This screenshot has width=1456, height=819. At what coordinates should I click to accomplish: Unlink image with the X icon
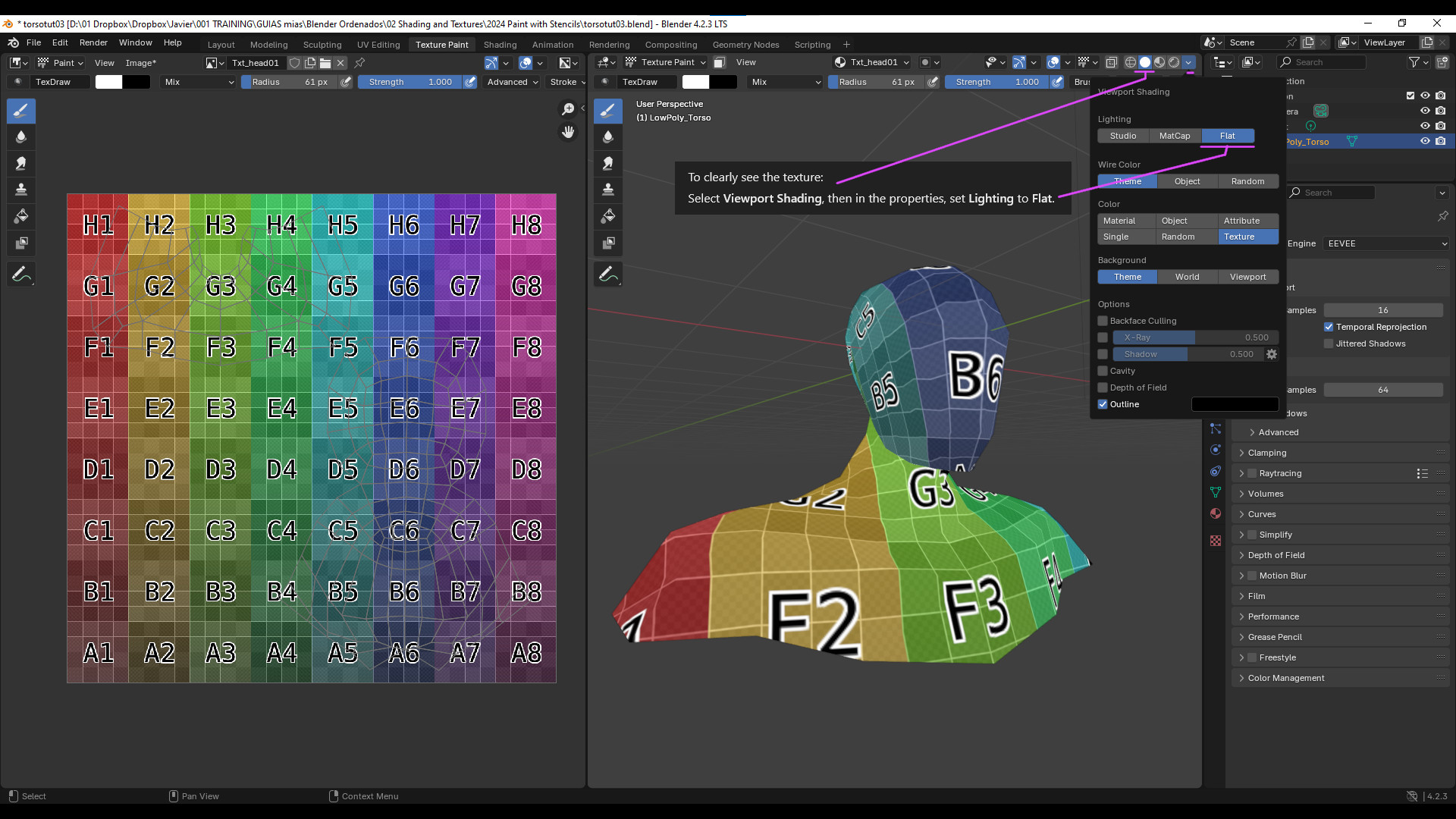[x=340, y=63]
